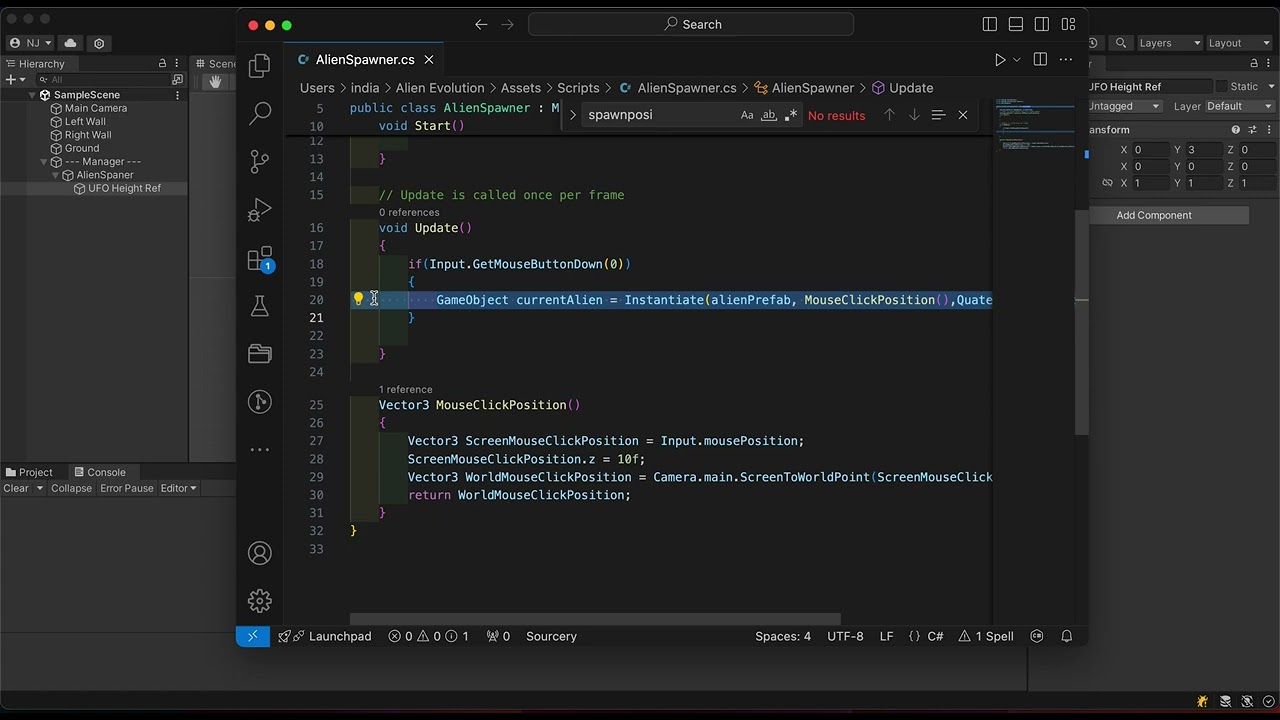Viewport: 1280px width, 720px height.
Task: Open Unity cloud services icon
Action: coord(70,43)
